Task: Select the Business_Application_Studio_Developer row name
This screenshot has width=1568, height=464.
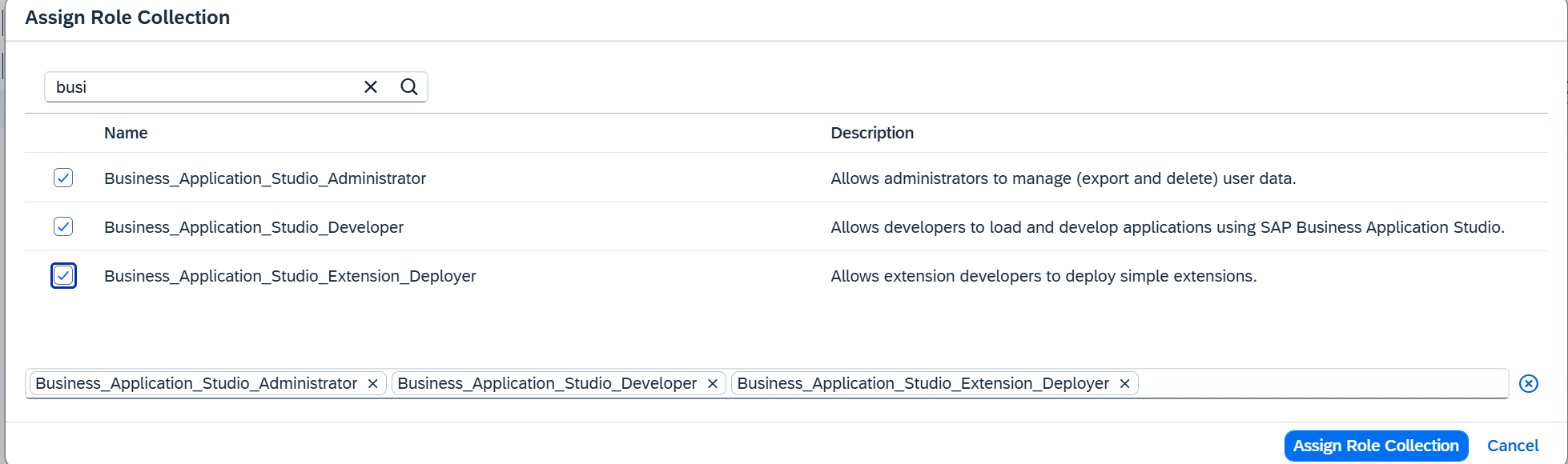Action: pos(254,227)
